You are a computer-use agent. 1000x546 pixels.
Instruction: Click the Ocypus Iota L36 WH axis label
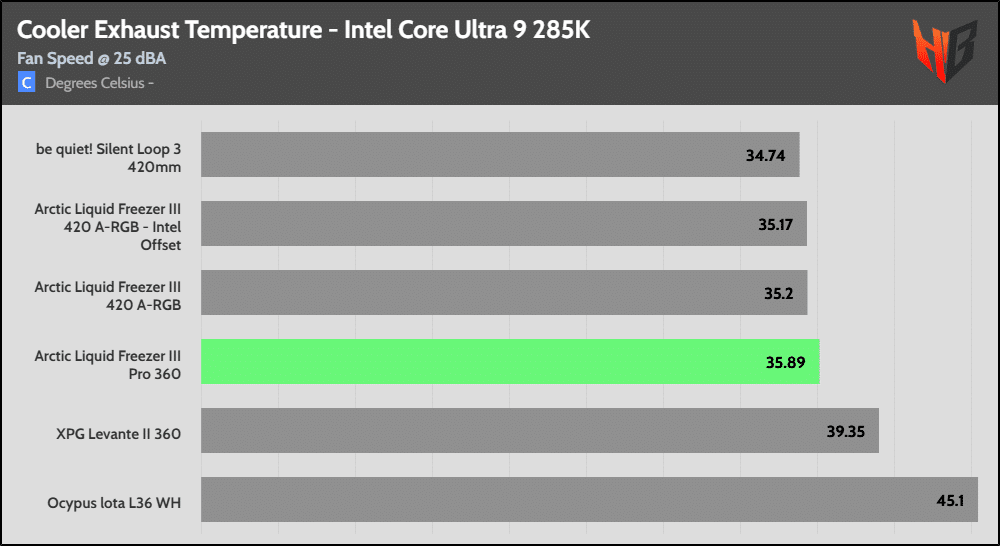click(114, 500)
